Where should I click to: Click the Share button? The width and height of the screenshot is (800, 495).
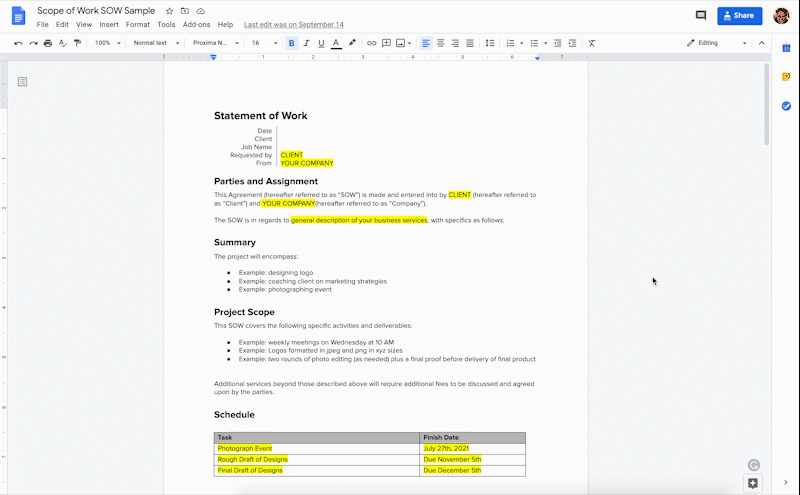[x=739, y=16]
